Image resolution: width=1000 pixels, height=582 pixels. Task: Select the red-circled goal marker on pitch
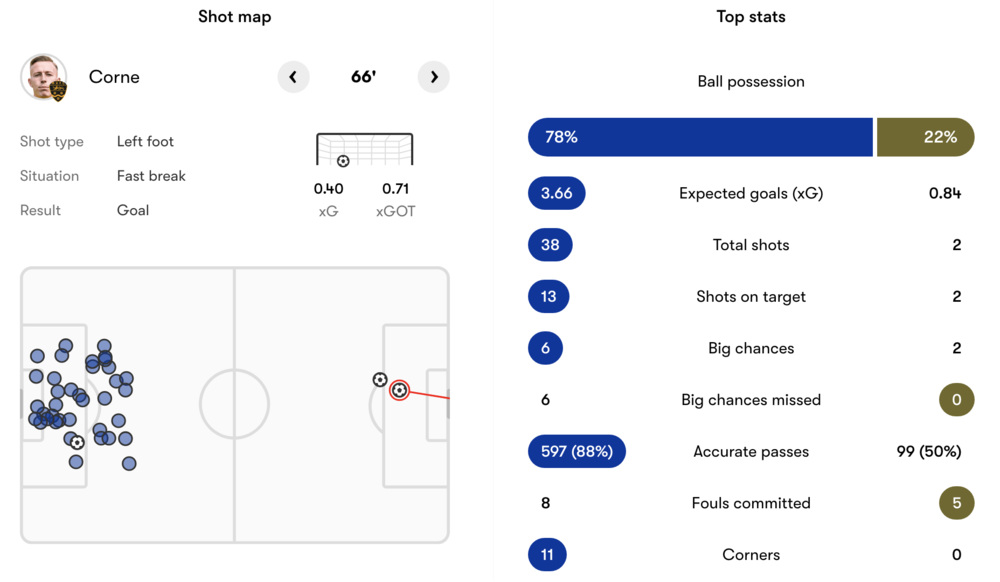click(x=399, y=390)
